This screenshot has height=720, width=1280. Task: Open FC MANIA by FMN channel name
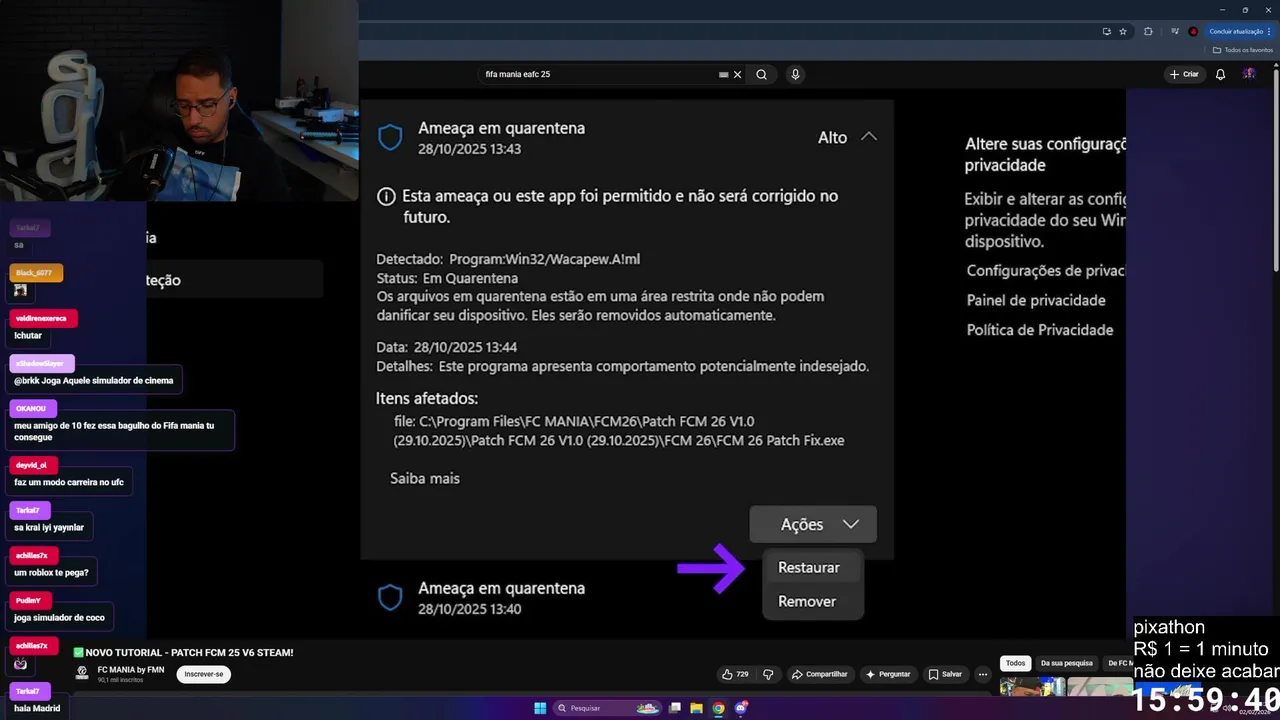coord(131,669)
